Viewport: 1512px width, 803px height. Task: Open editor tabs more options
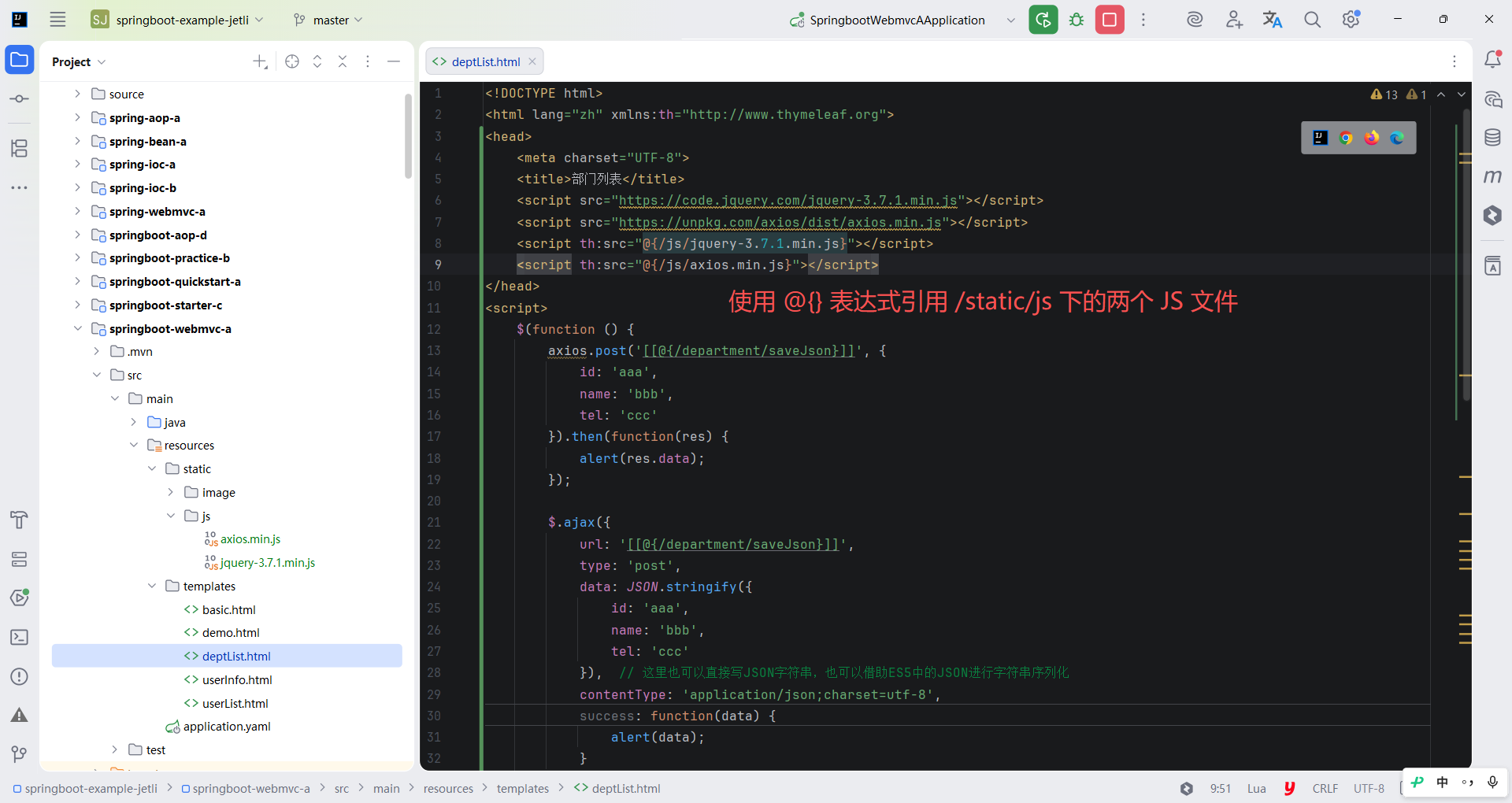1455,61
